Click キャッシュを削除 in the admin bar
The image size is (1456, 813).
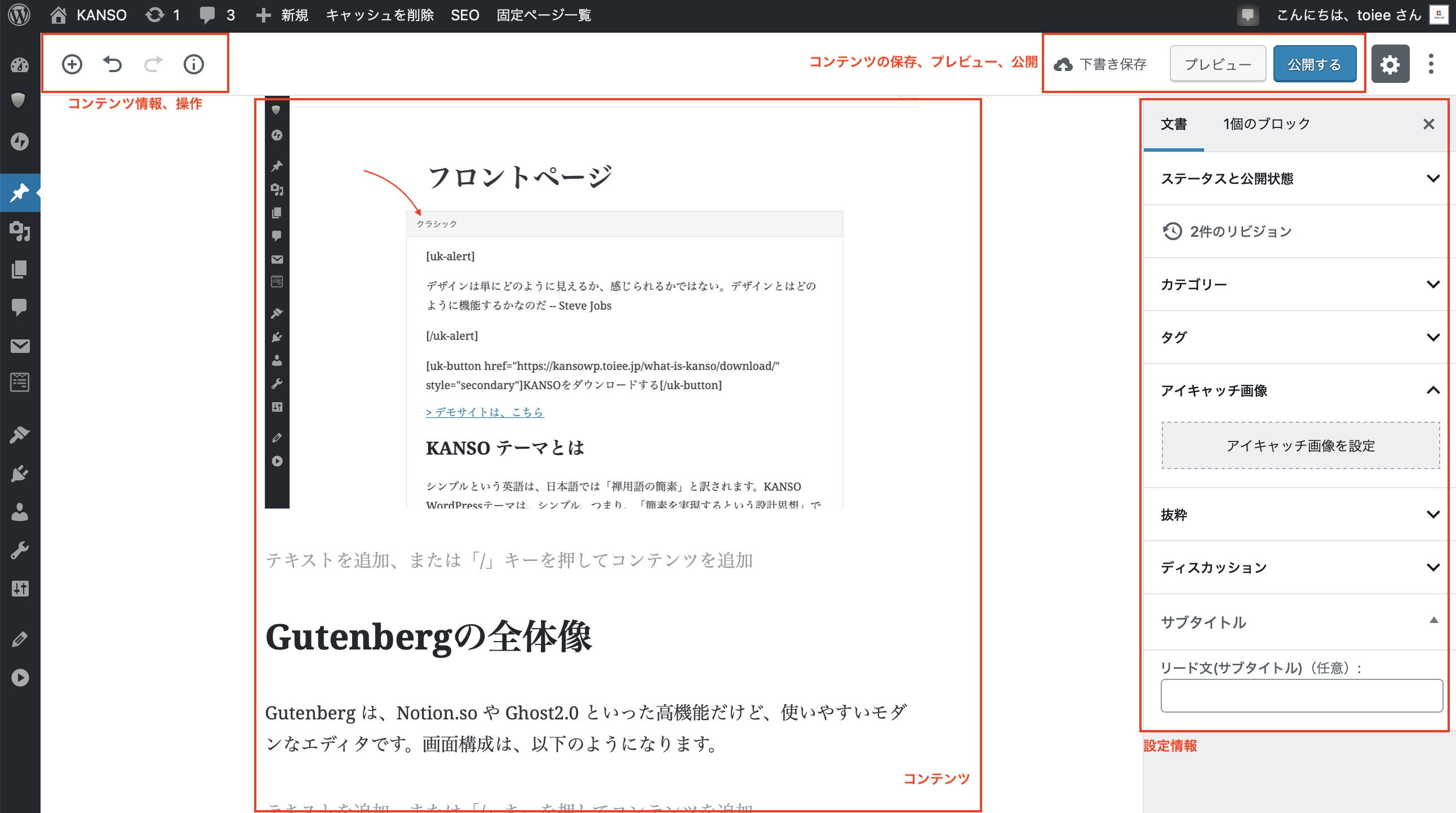tap(380, 15)
